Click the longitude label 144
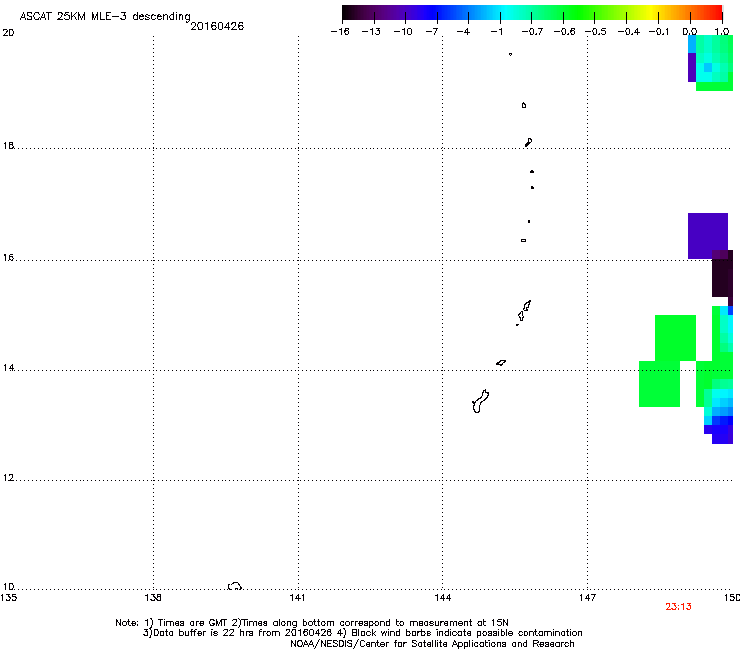 tap(443, 598)
